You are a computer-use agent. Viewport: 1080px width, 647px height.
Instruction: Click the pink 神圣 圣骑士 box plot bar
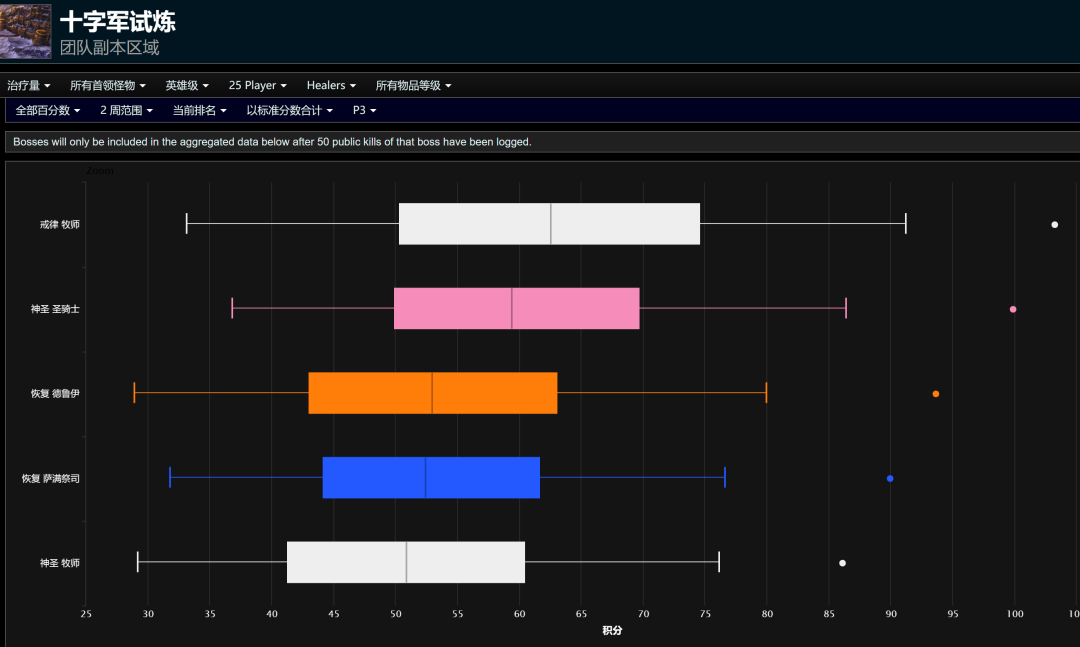(517, 309)
